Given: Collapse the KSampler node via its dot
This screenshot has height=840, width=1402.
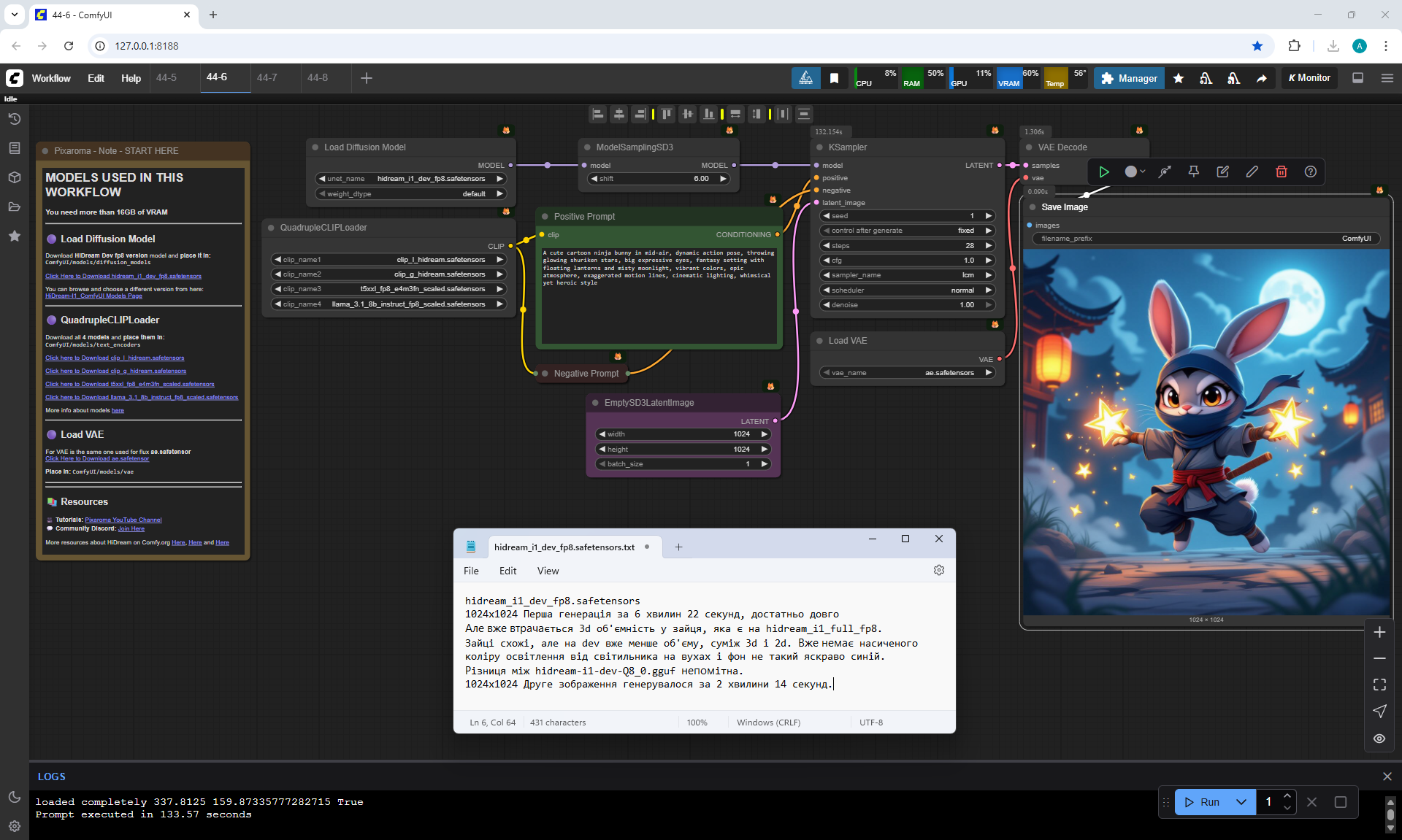Looking at the screenshot, I should pyautogui.click(x=819, y=147).
